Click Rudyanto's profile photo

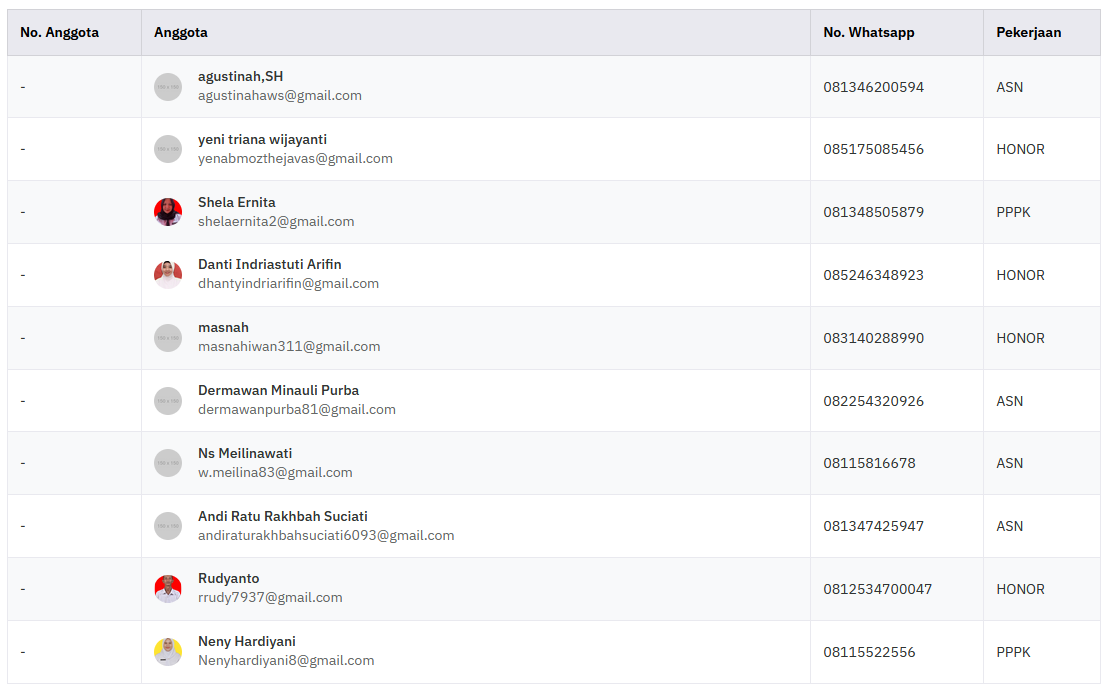click(168, 589)
